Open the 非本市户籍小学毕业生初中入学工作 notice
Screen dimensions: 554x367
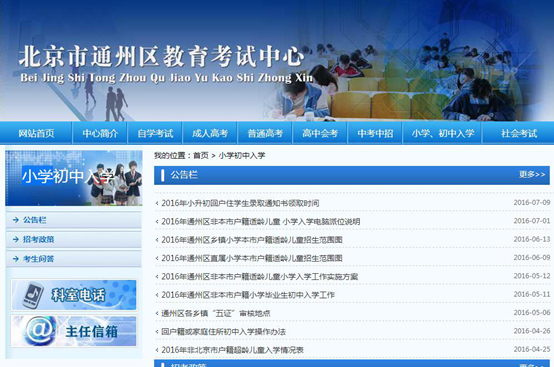point(248,295)
